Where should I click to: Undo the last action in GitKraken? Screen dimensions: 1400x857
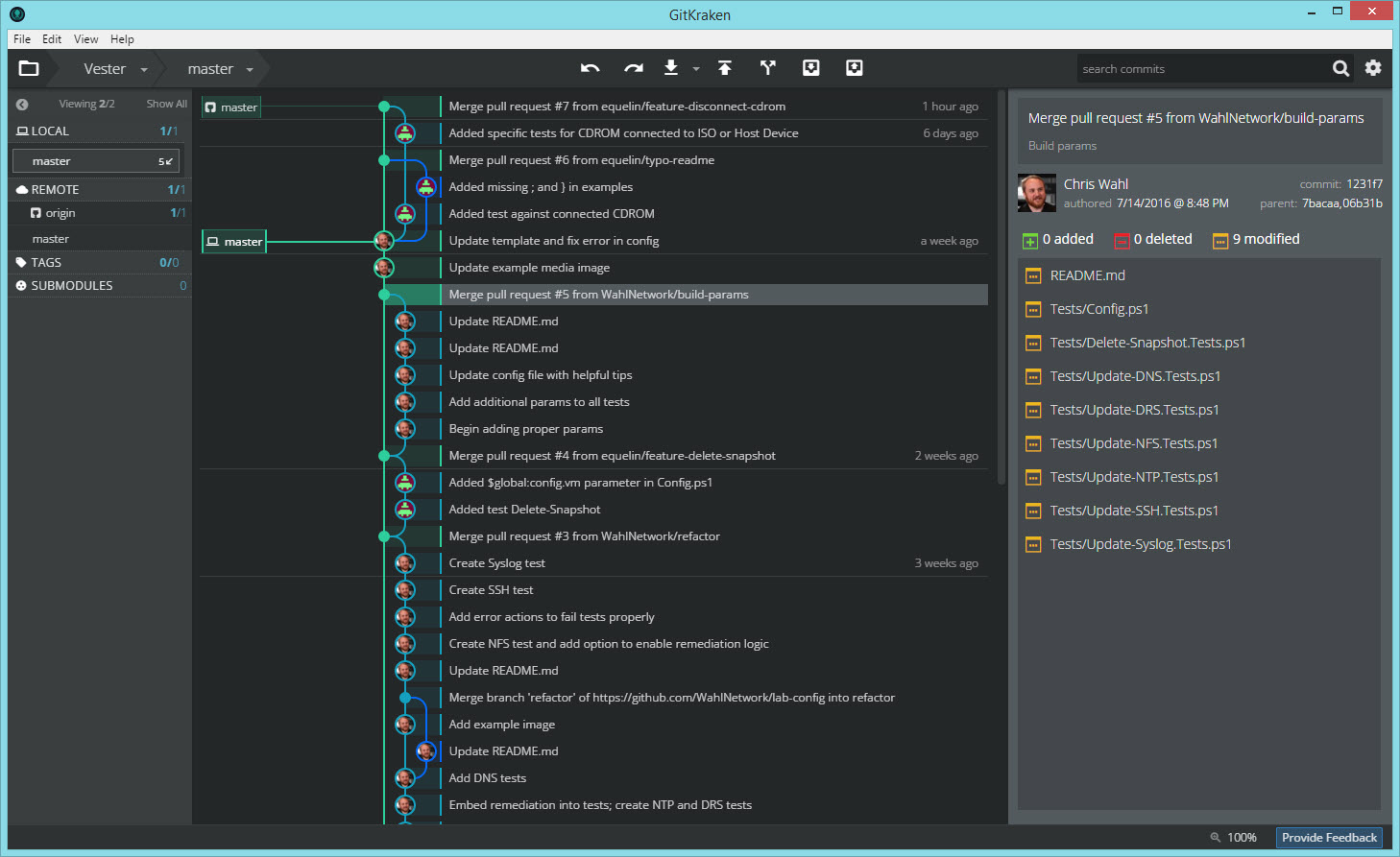(590, 68)
